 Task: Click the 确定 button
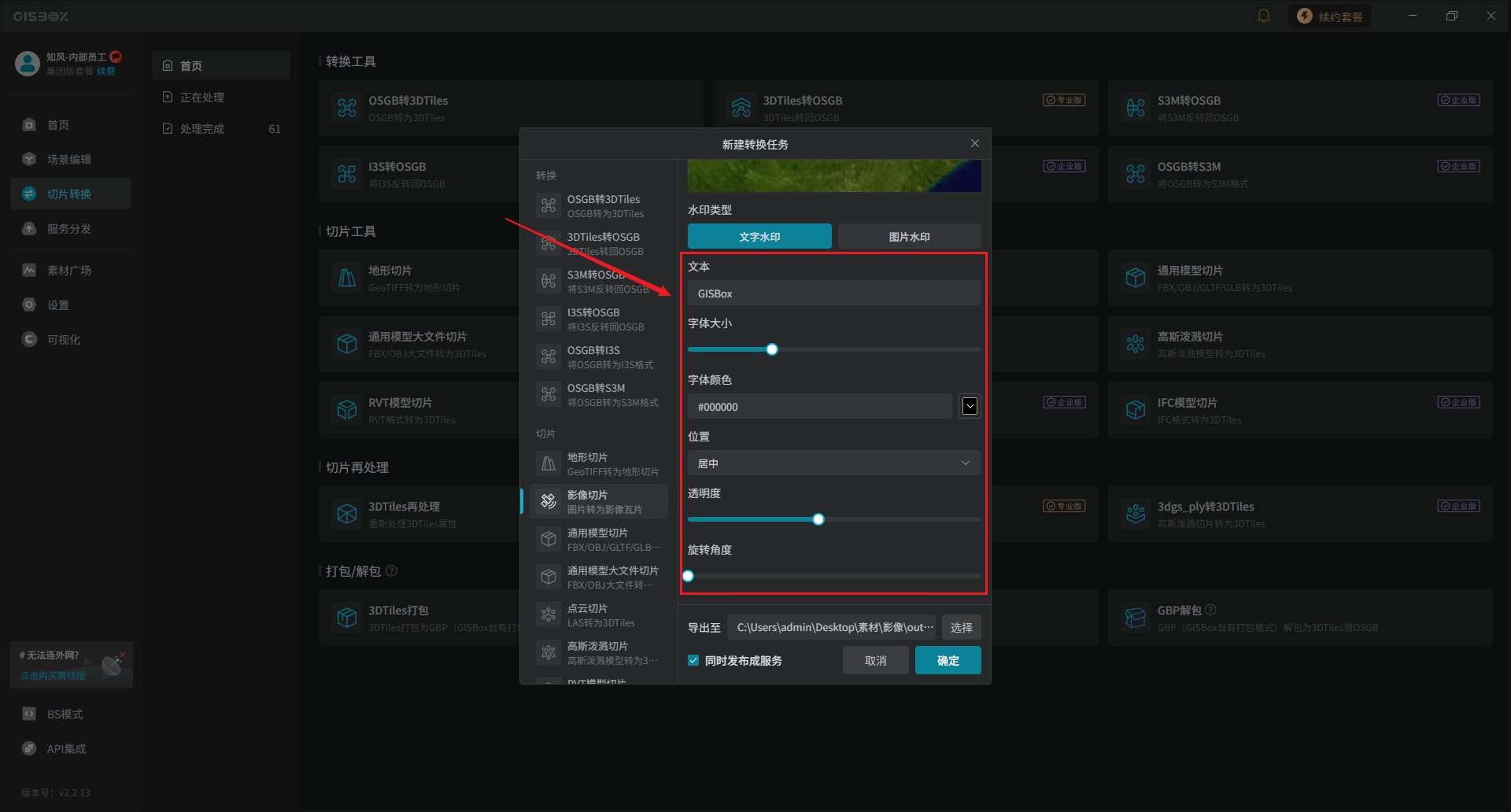948,661
